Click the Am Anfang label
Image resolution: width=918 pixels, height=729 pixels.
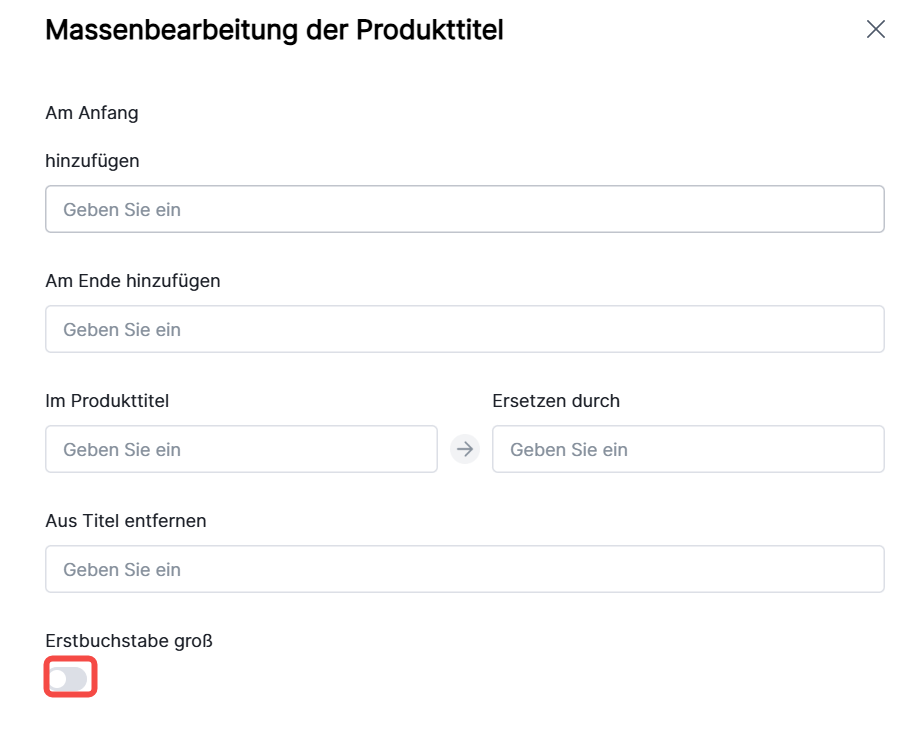click(92, 113)
